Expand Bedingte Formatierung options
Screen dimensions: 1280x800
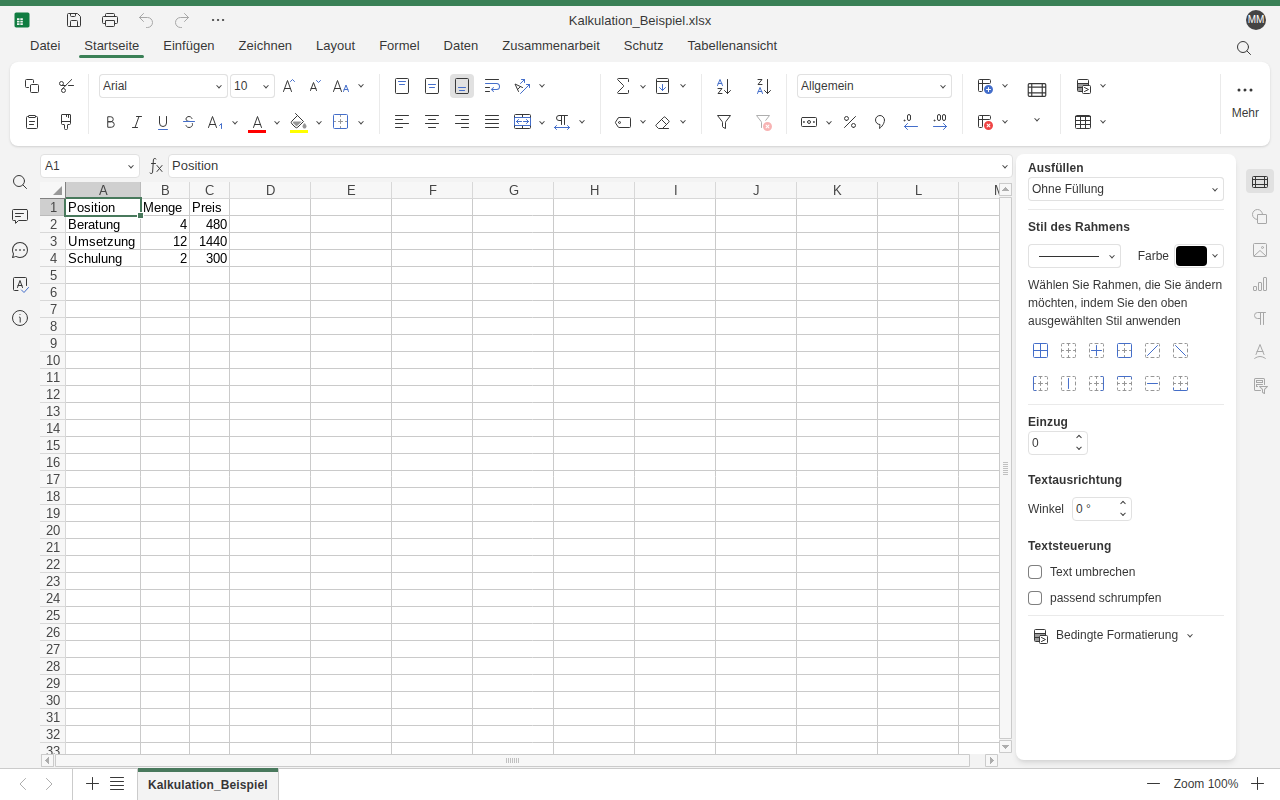(1114, 635)
